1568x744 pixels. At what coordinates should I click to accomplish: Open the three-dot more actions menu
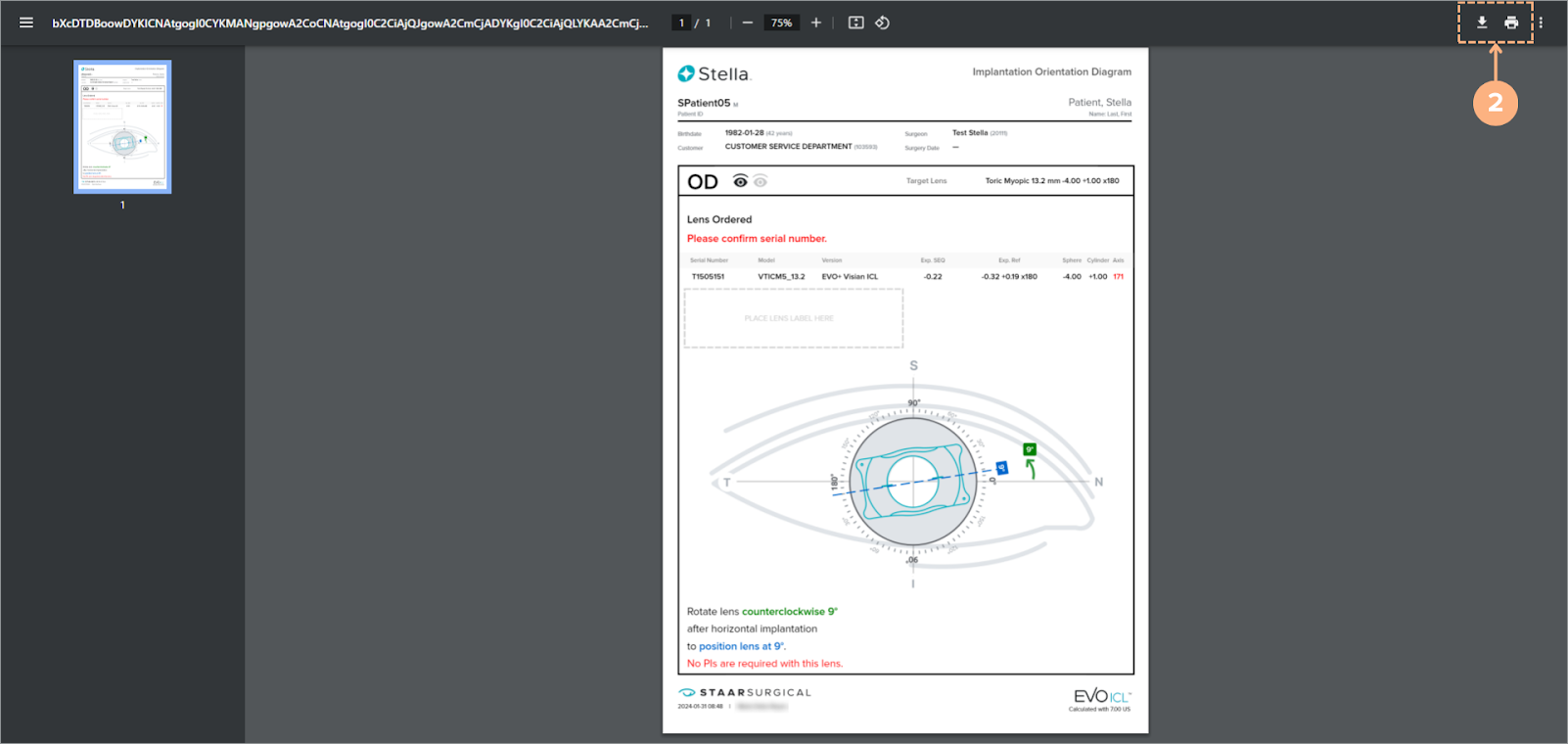pos(1541,23)
